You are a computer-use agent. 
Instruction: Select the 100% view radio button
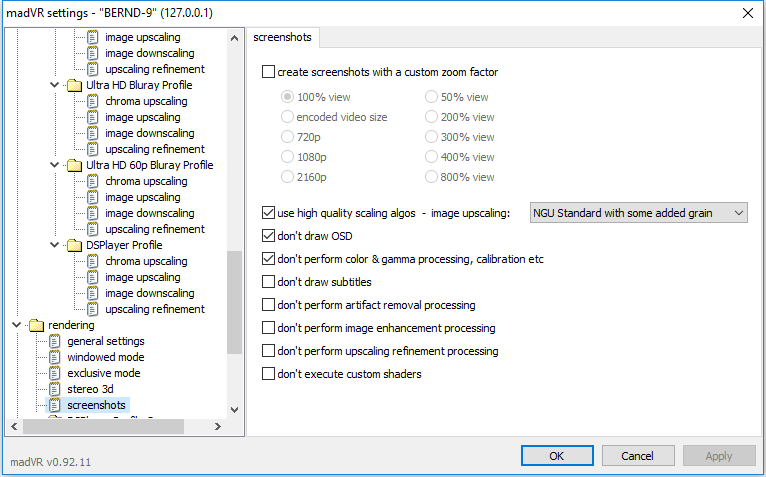287,97
